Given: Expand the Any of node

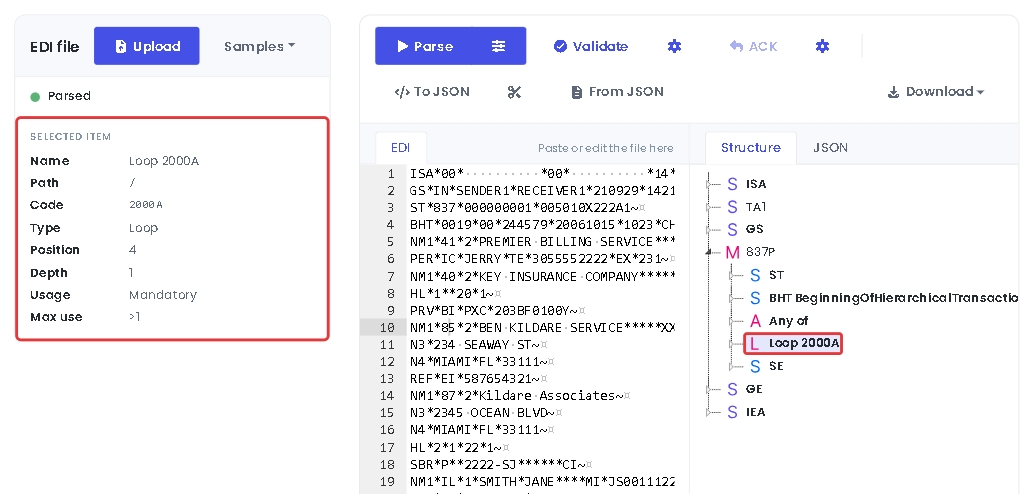Looking at the screenshot, I should [733, 321].
